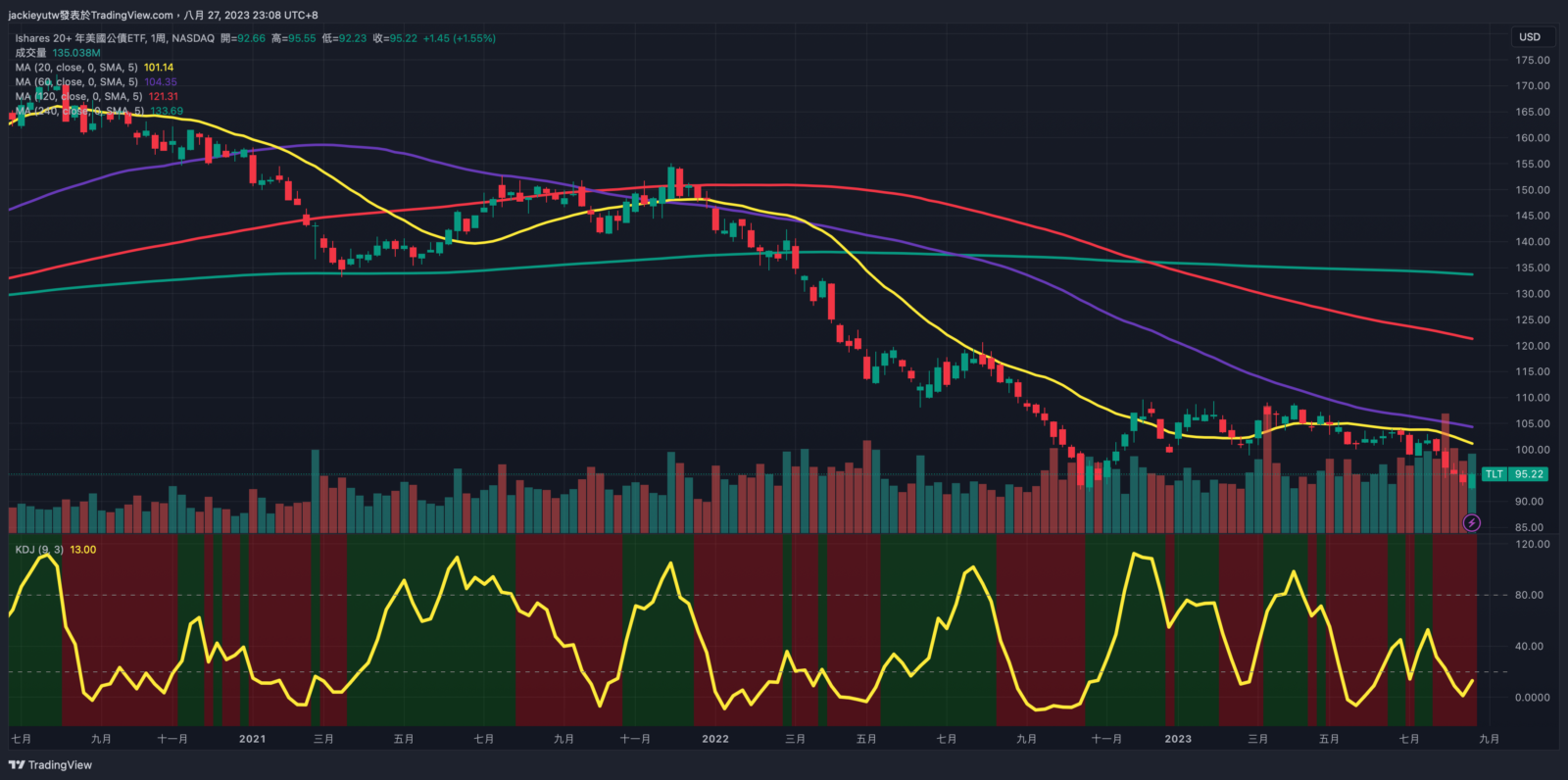
Task: Click the 120.00 label on KDJ scale
Action: pyautogui.click(x=1532, y=544)
